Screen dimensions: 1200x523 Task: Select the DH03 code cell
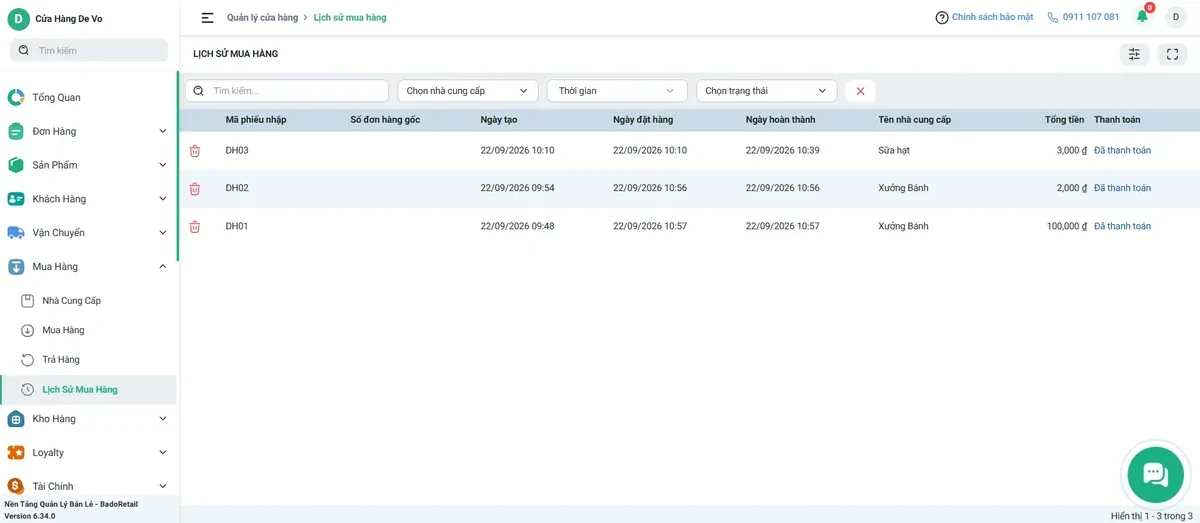tap(237, 151)
